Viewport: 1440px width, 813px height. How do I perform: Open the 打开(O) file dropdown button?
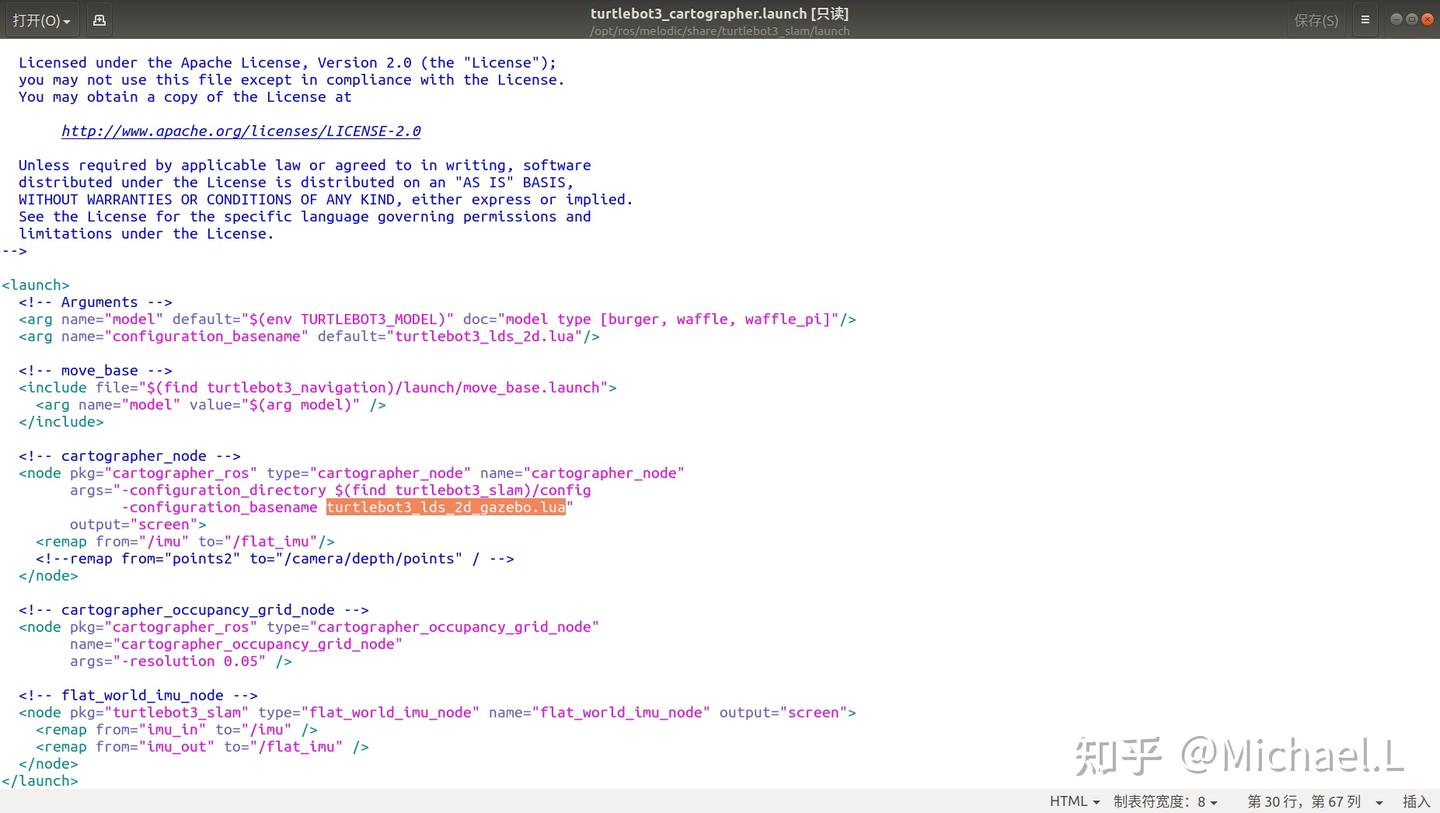click(41, 20)
